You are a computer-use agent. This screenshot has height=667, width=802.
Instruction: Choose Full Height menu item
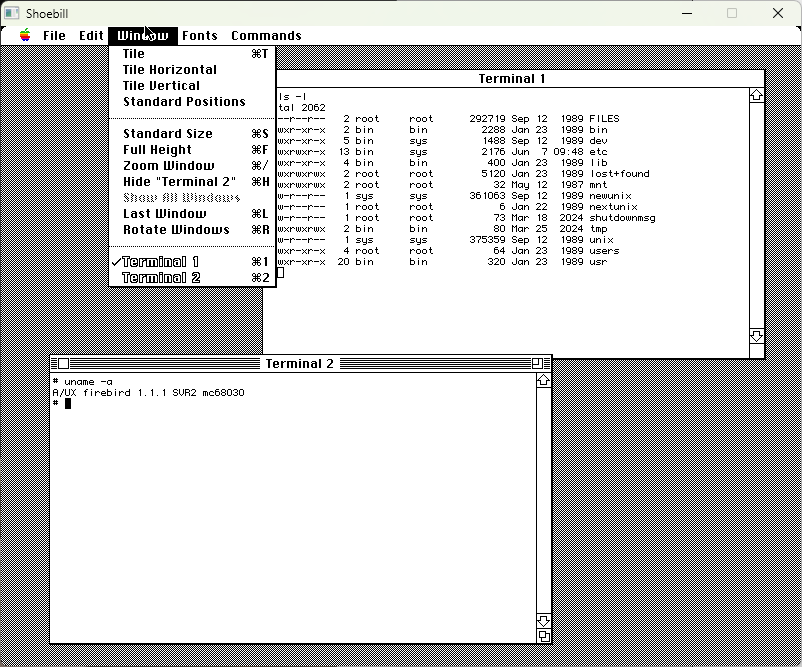coord(192,149)
